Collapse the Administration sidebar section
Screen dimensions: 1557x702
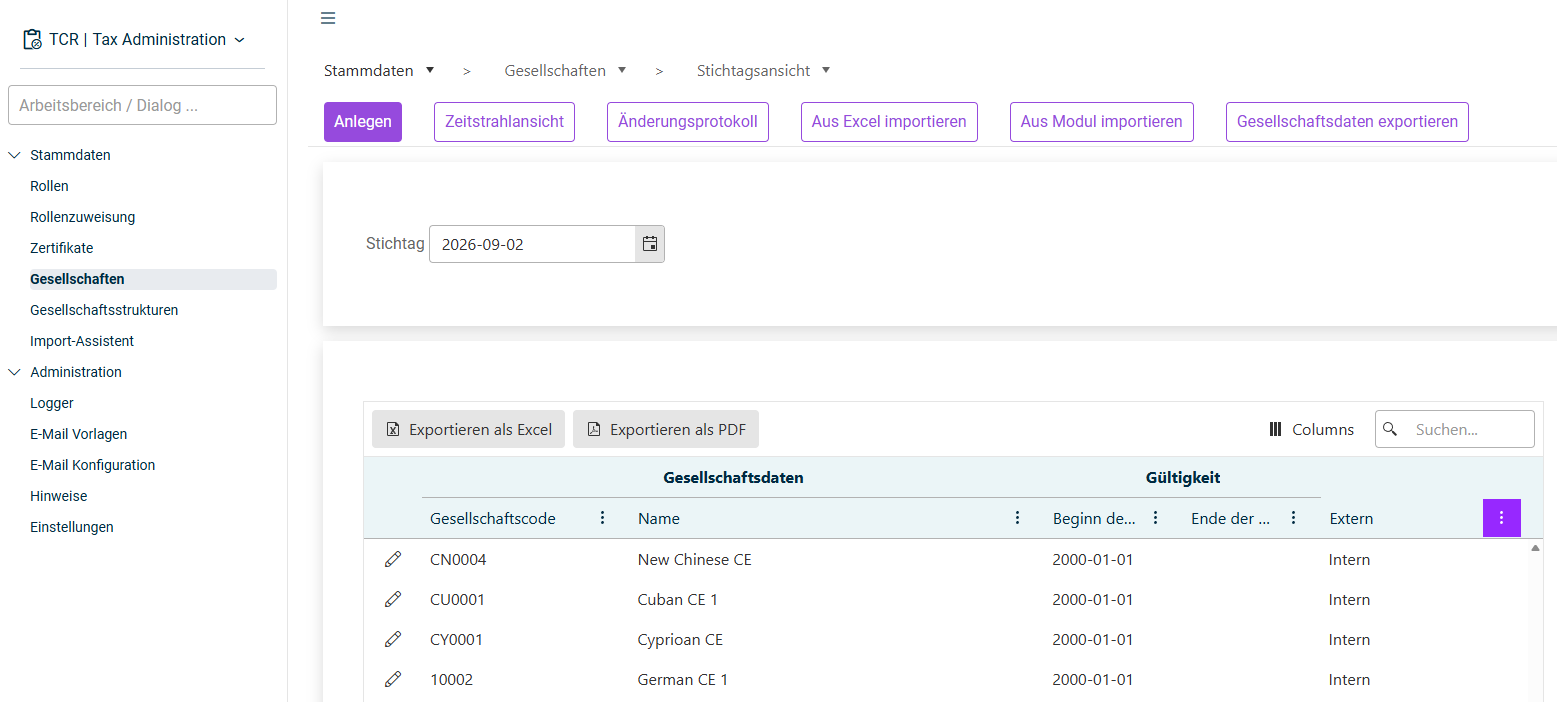point(14,372)
